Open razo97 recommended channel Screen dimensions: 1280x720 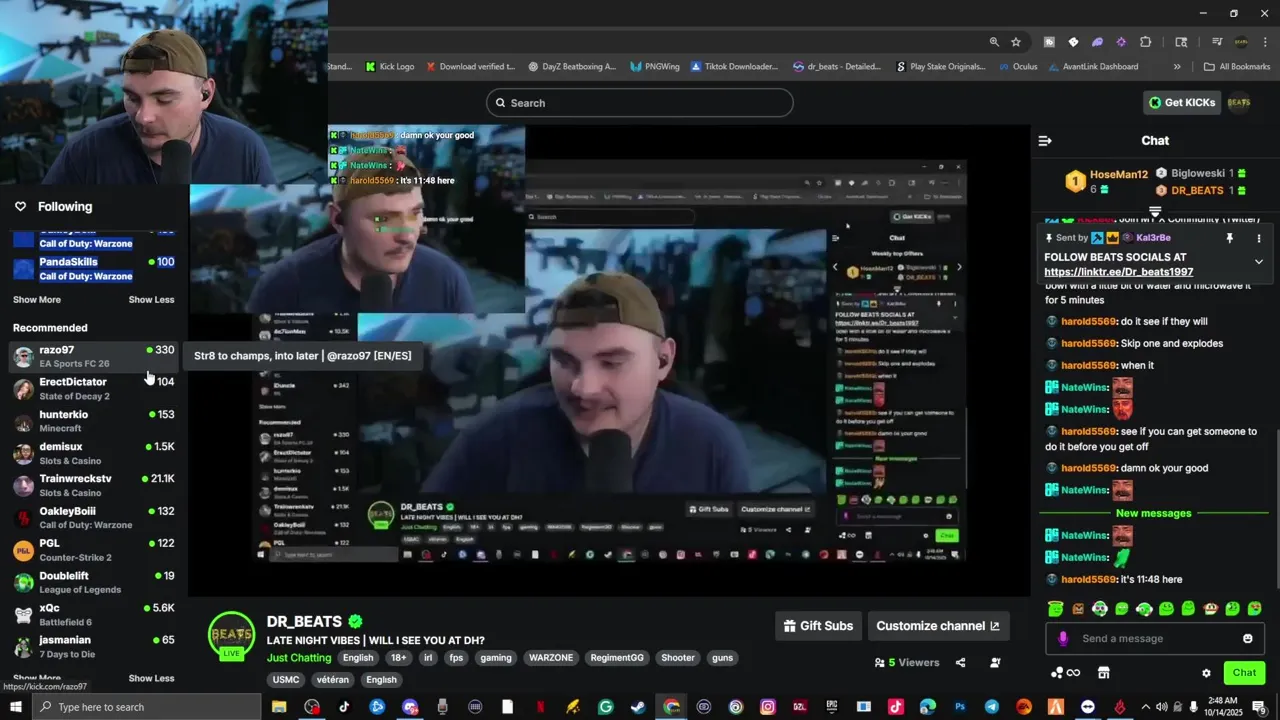click(x=94, y=356)
